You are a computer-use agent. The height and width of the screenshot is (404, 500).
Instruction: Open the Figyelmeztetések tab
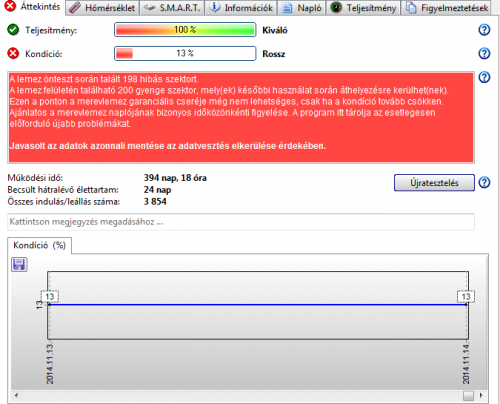point(447,8)
